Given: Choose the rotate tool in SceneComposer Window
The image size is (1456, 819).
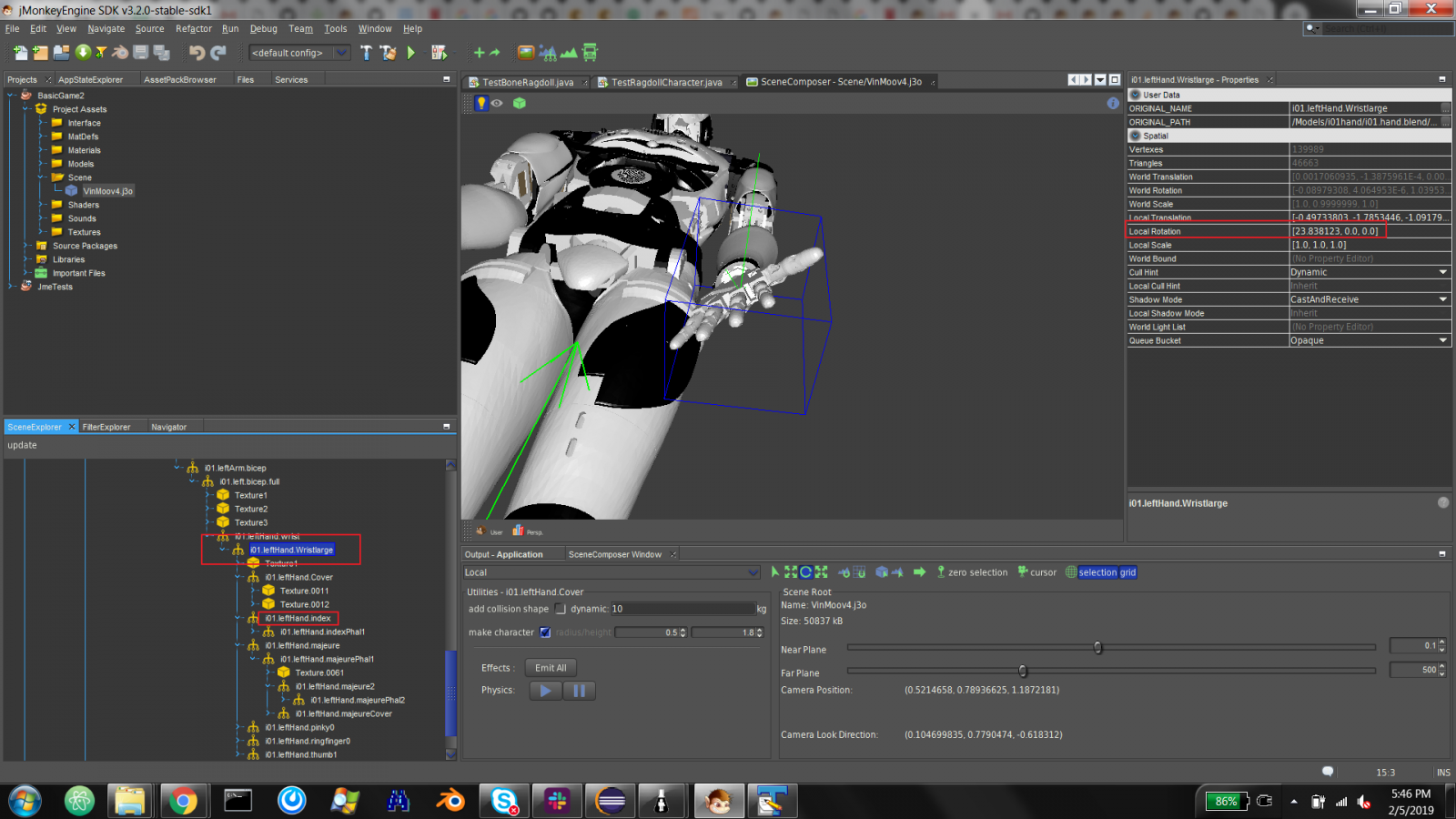Looking at the screenshot, I should [805, 571].
